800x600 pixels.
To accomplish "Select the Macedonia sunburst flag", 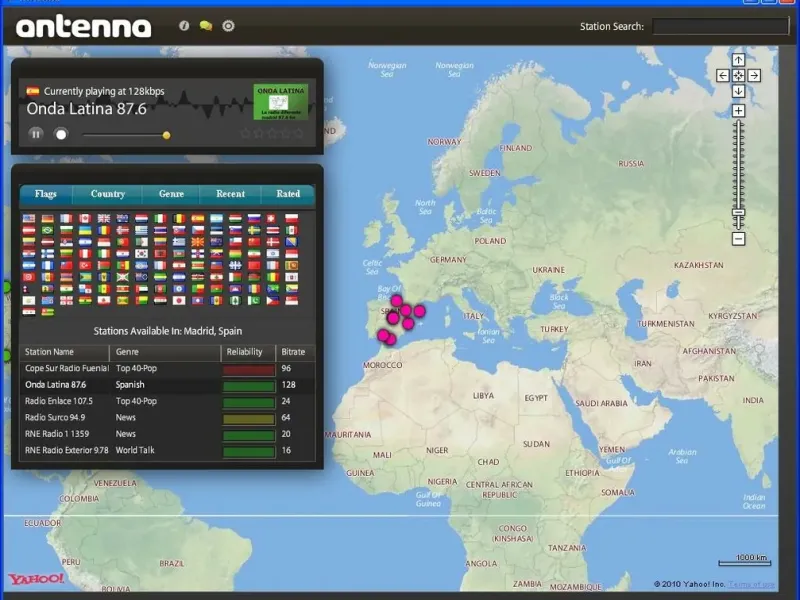I will (197, 242).
